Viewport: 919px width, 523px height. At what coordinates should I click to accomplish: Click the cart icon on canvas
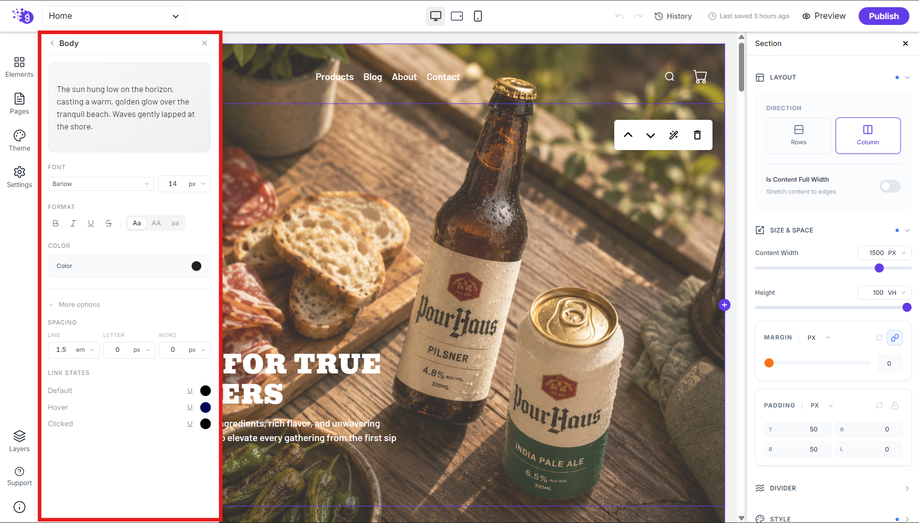click(700, 76)
